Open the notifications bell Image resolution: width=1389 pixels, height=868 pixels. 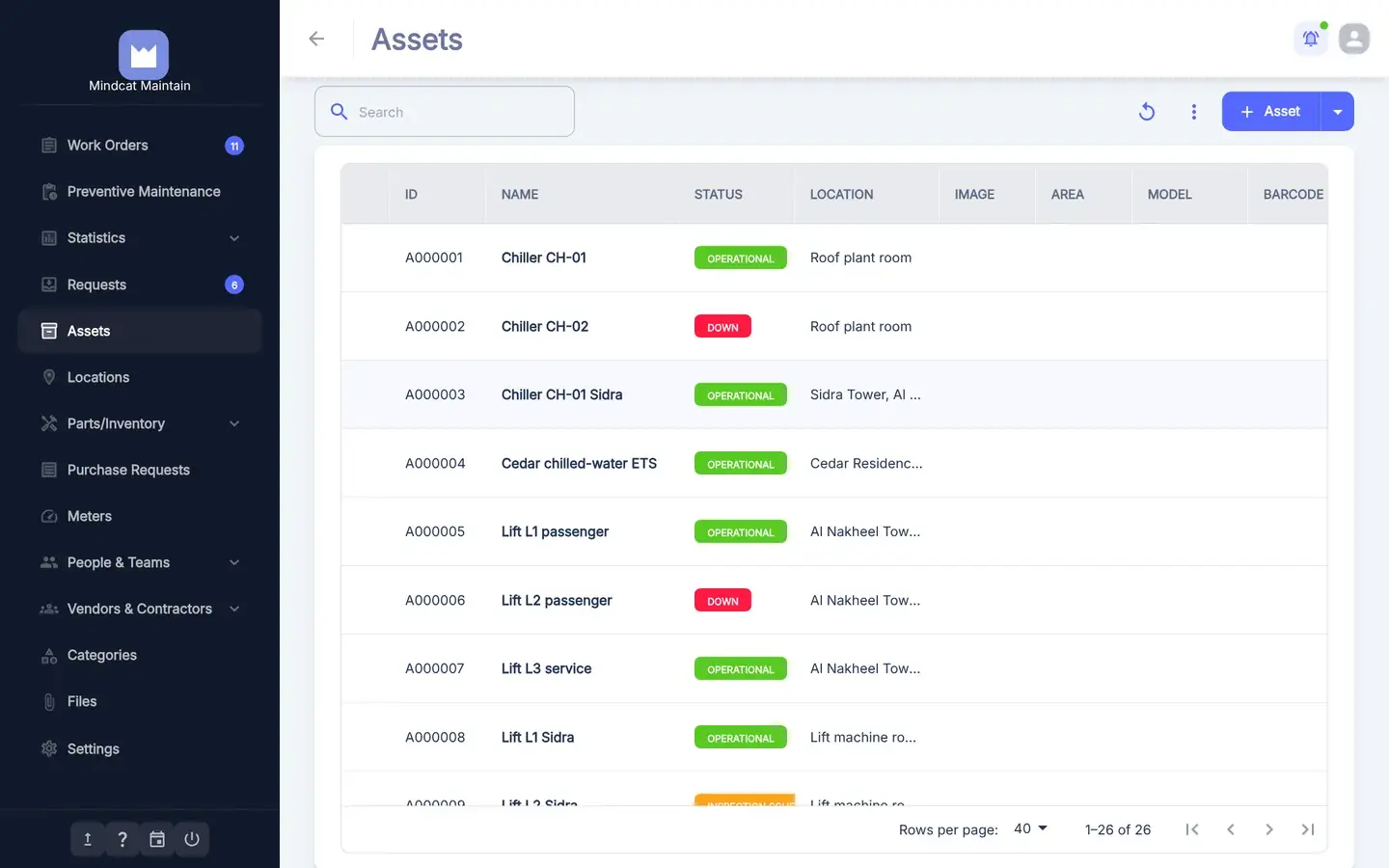click(1311, 39)
